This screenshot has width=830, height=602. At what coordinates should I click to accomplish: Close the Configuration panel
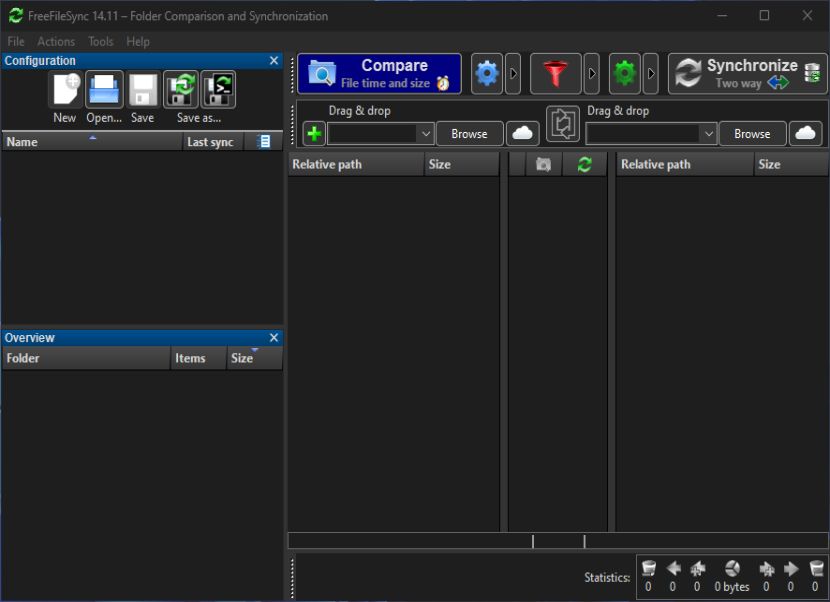(274, 60)
